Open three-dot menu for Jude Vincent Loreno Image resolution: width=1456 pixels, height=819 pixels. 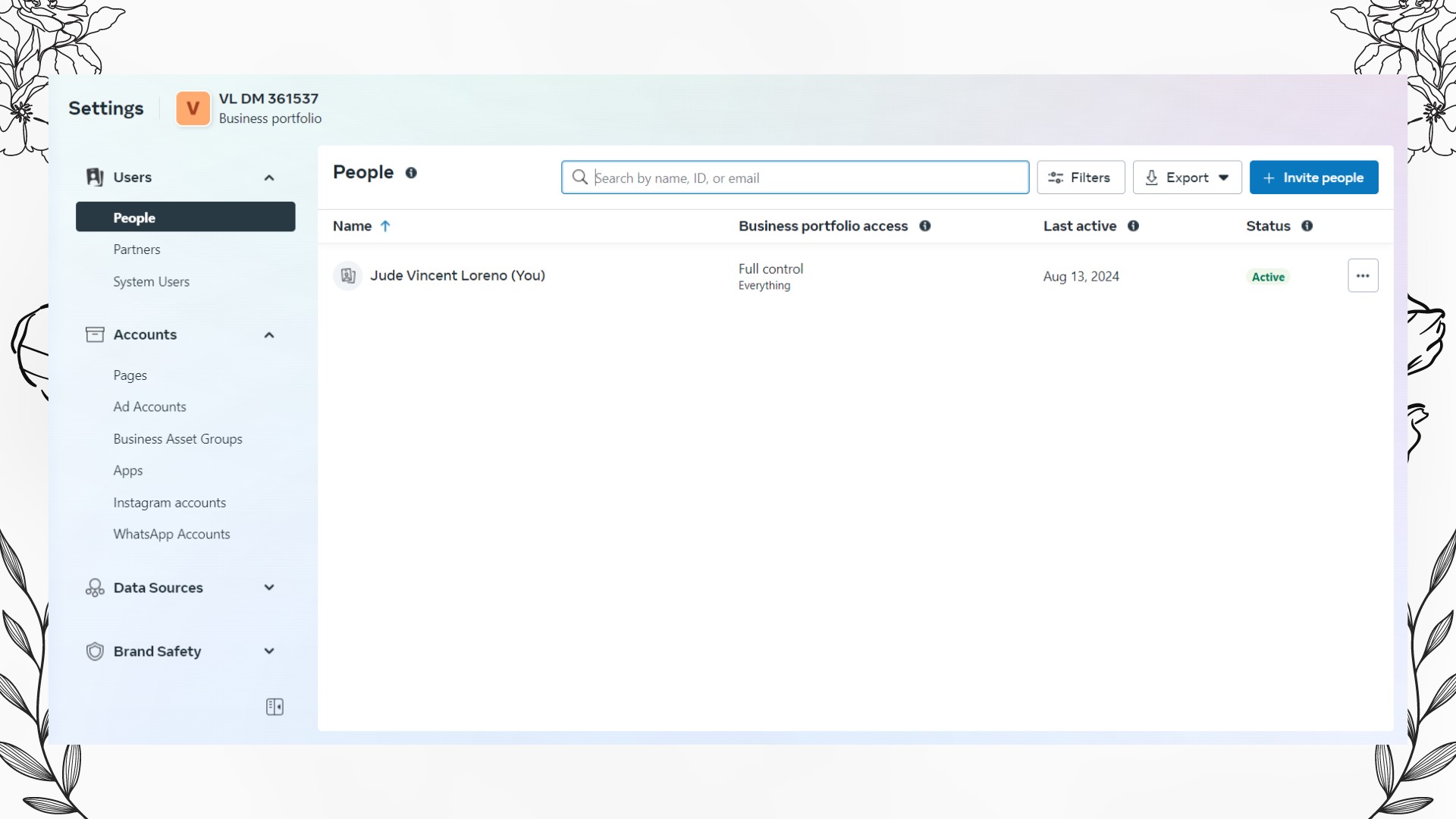[x=1362, y=276]
